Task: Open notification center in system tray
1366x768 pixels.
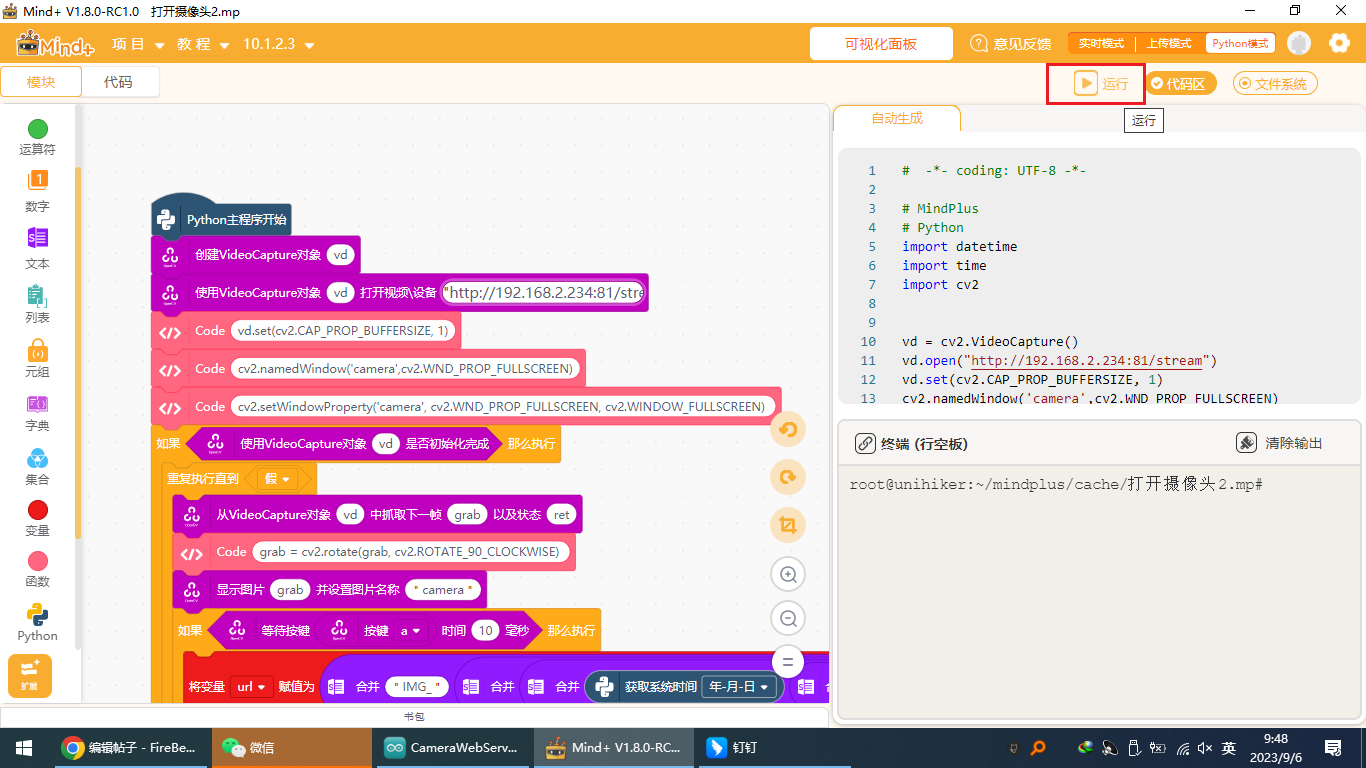Action: [x=1333, y=747]
